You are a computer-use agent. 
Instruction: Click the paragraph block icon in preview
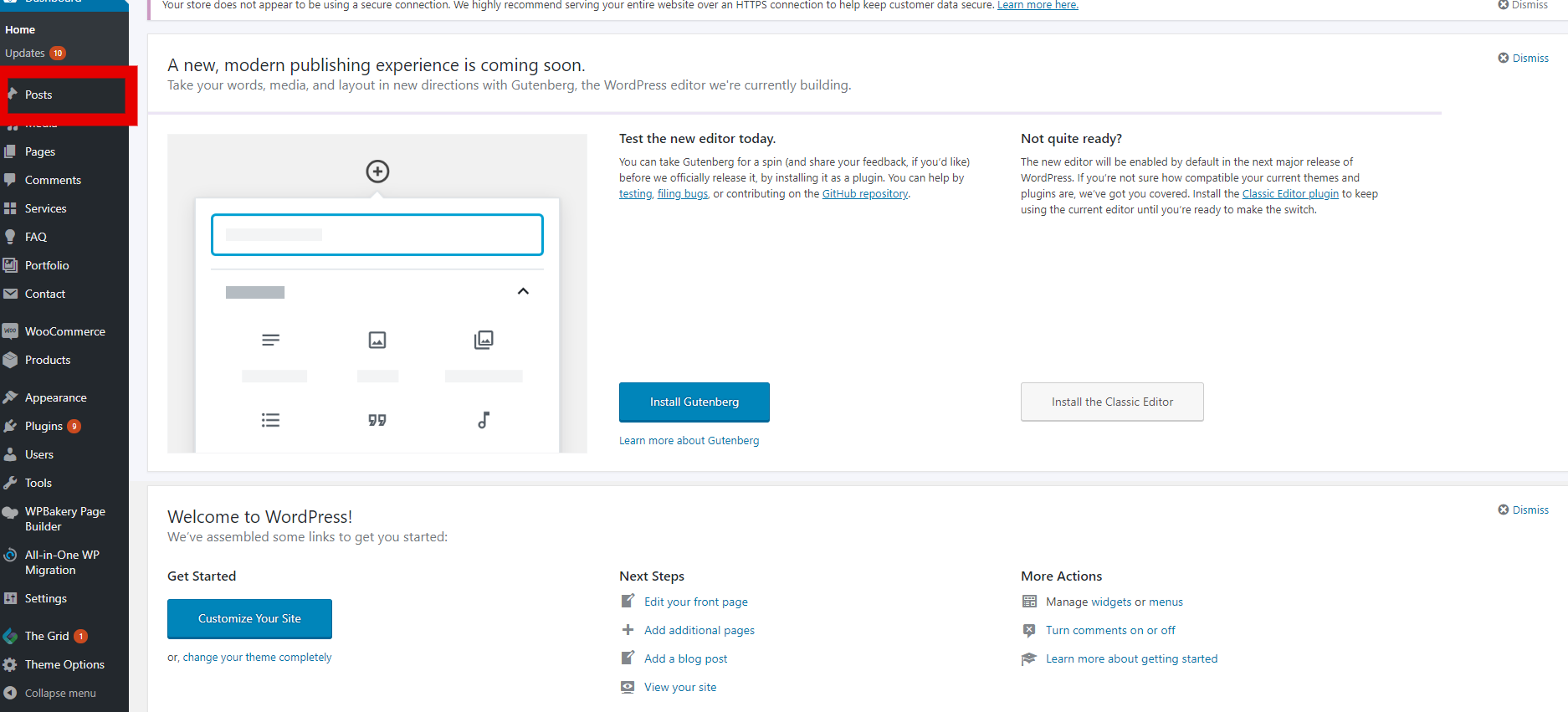click(x=270, y=340)
